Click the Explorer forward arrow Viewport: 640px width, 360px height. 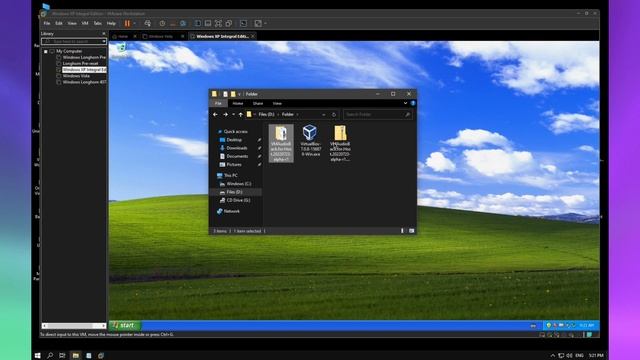click(225, 115)
